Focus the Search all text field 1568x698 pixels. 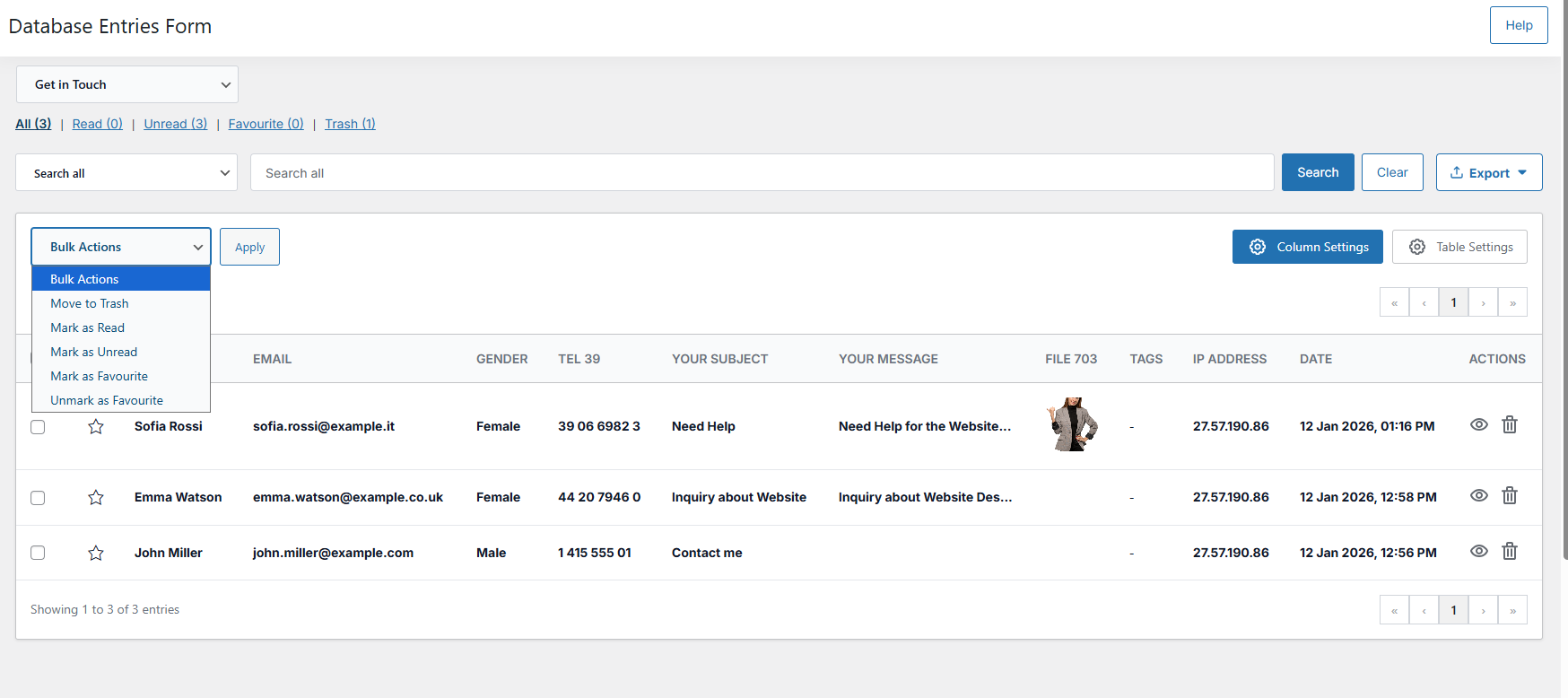click(762, 173)
